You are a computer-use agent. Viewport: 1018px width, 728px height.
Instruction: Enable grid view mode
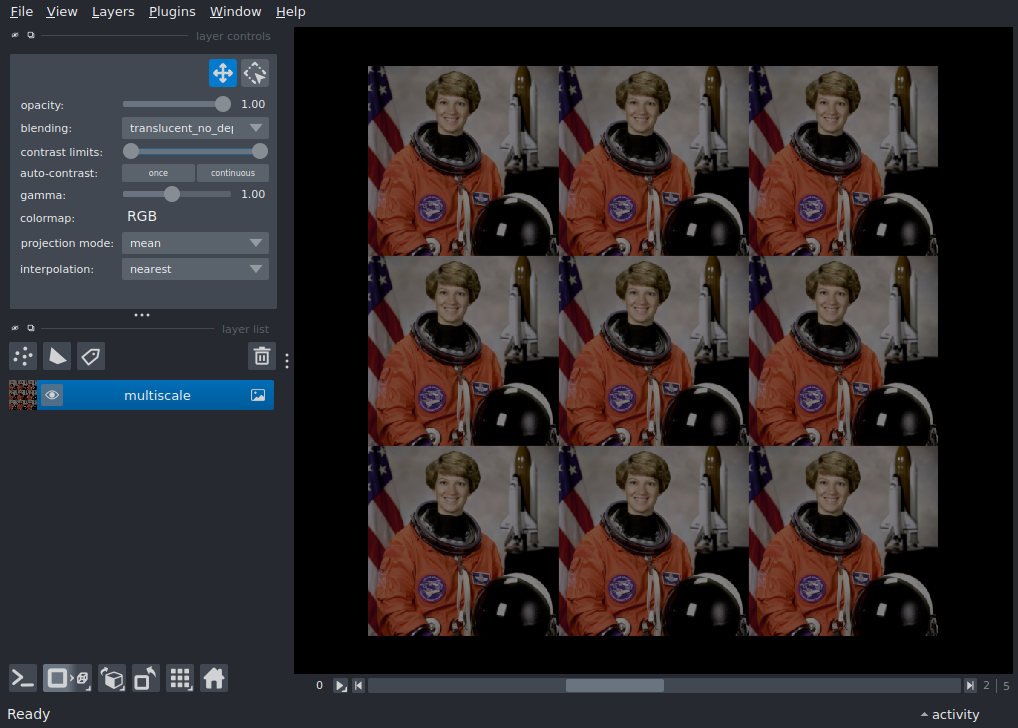(x=180, y=678)
